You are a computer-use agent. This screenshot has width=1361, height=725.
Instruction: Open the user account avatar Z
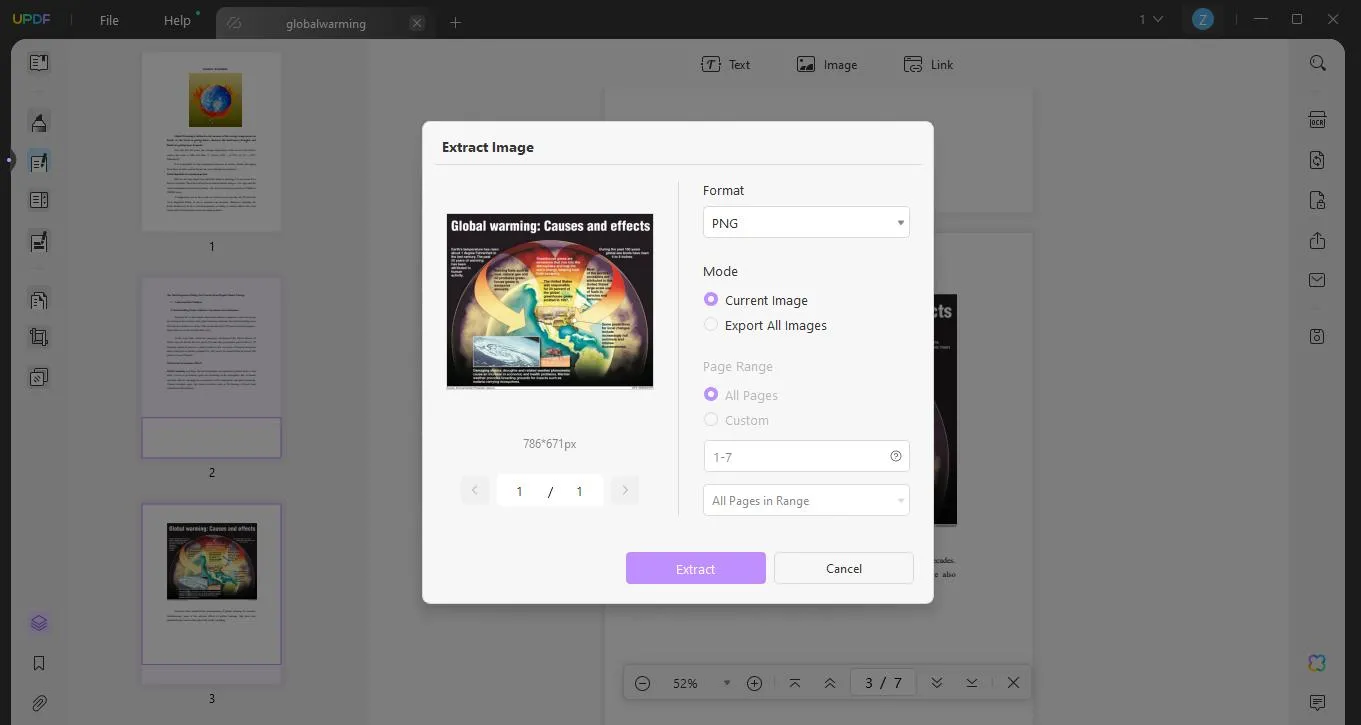[x=1203, y=19]
